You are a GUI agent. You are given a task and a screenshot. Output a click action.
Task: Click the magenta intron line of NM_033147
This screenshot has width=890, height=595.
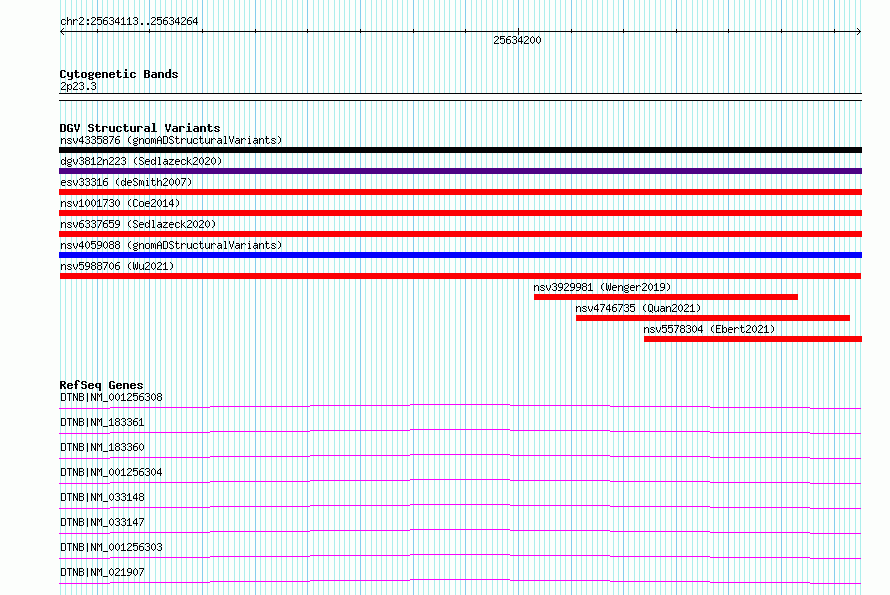[460, 530]
